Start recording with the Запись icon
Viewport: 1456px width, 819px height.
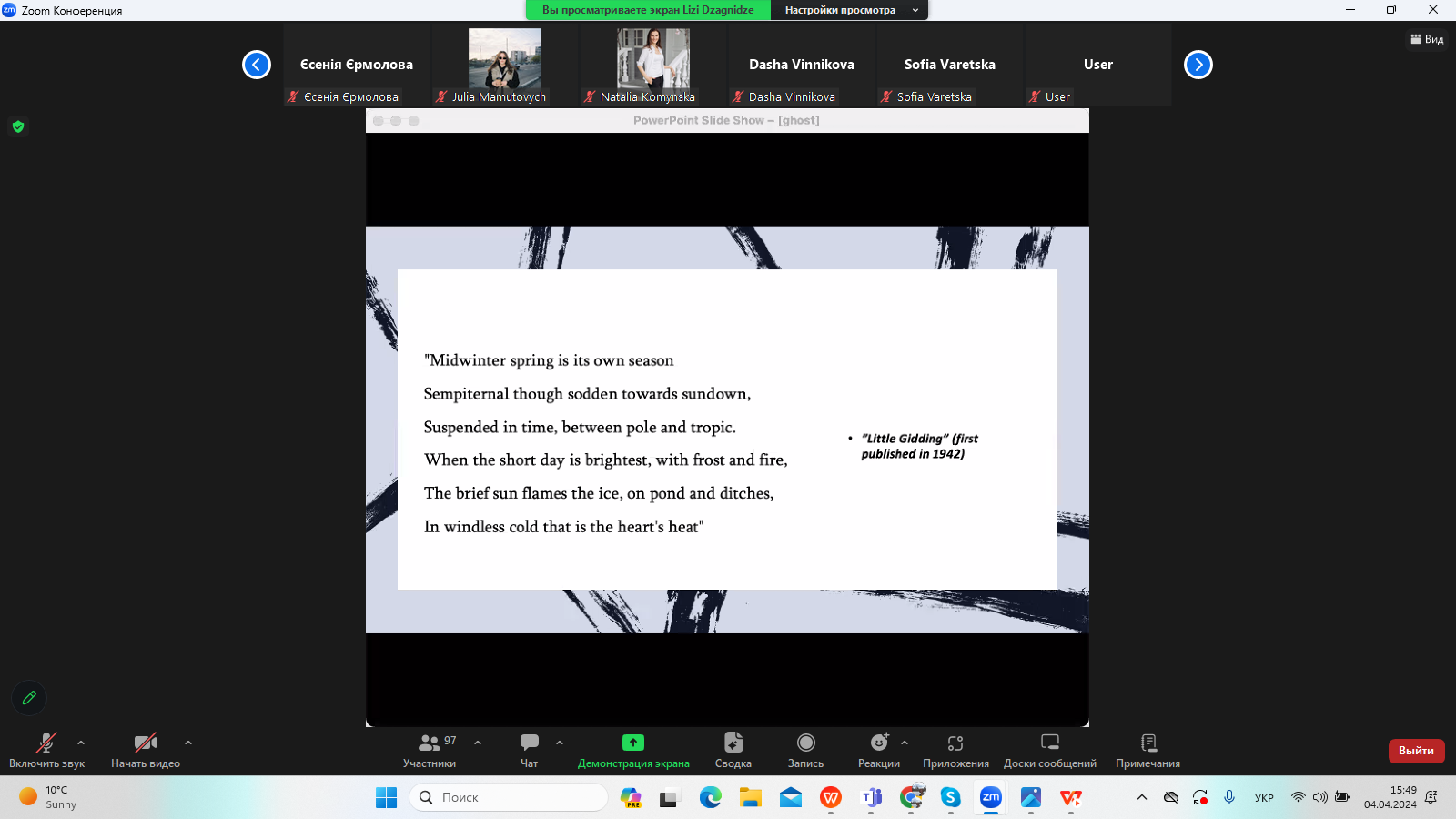805,743
